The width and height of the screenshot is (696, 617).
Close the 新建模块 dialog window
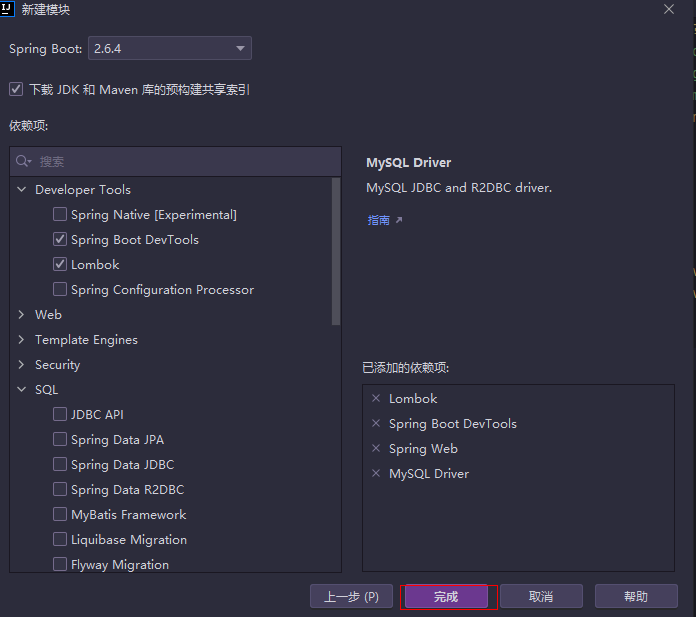(x=668, y=9)
